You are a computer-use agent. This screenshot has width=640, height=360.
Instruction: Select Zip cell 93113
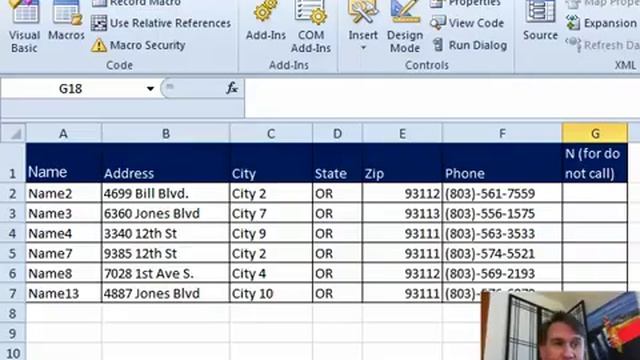[x=402, y=213]
